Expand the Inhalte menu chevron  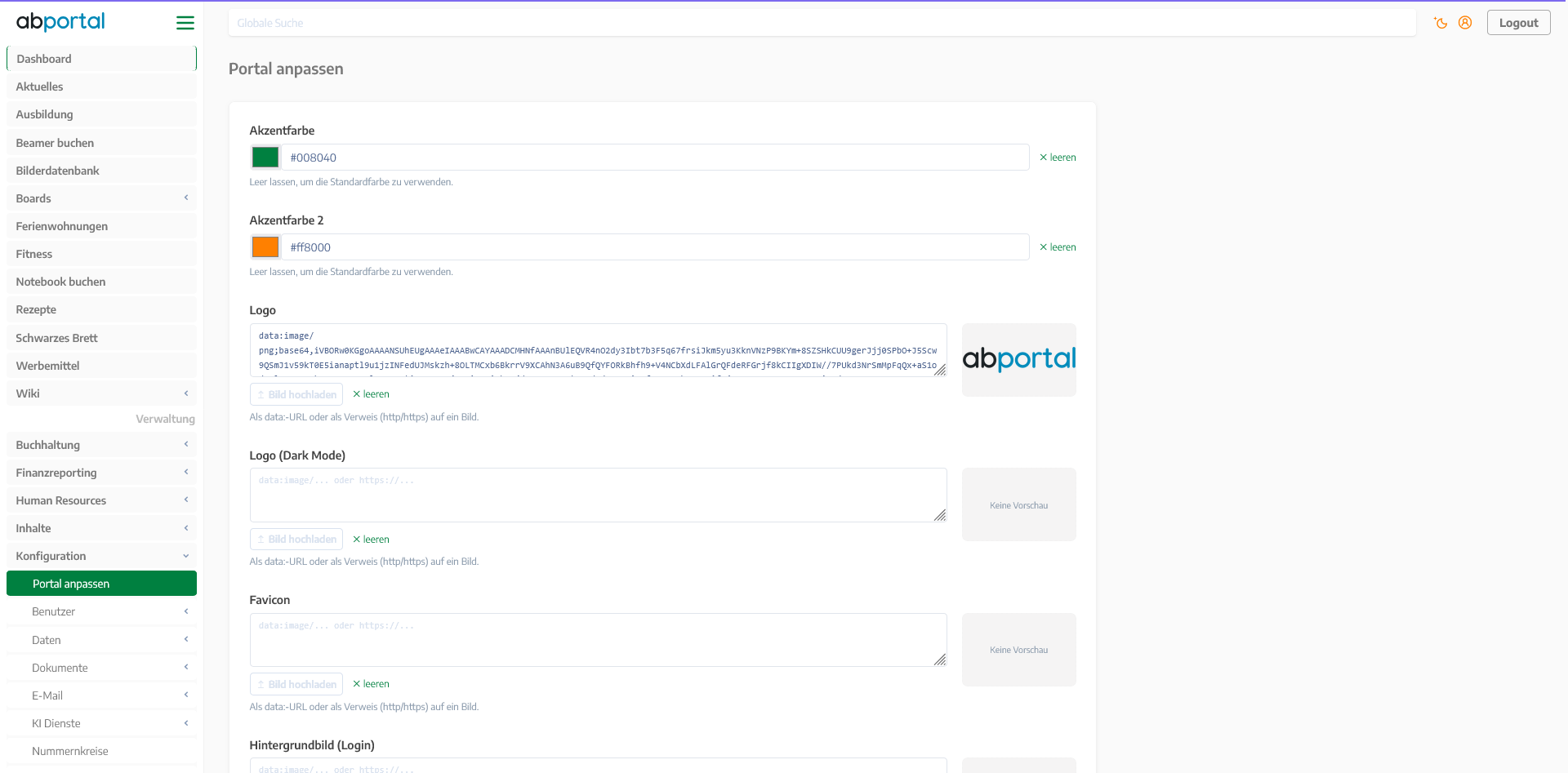186,528
